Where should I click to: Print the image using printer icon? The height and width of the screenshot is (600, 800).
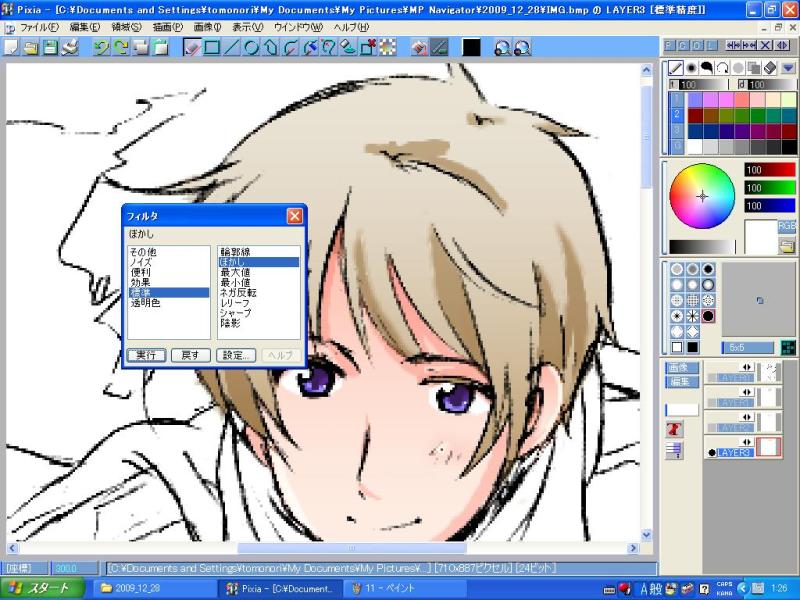click(x=70, y=48)
